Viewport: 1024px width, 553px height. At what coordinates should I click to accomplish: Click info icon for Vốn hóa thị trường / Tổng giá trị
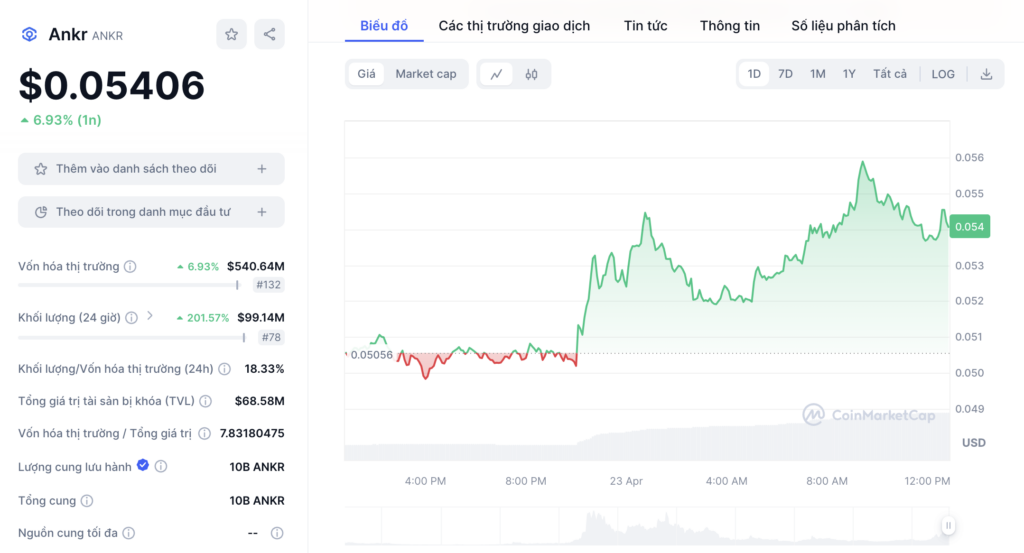204,434
